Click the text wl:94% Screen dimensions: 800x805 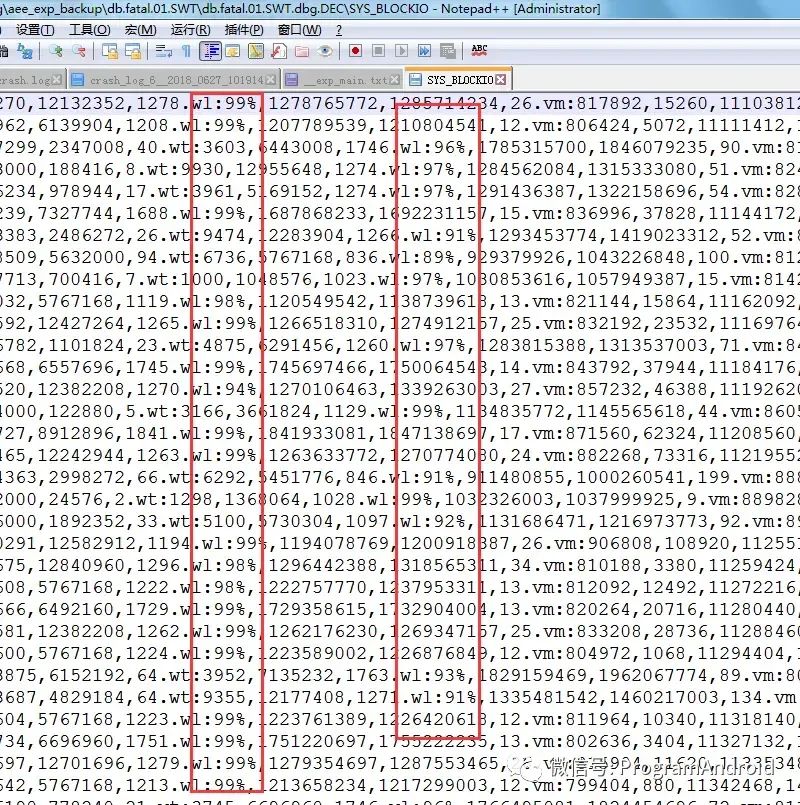(x=224, y=390)
